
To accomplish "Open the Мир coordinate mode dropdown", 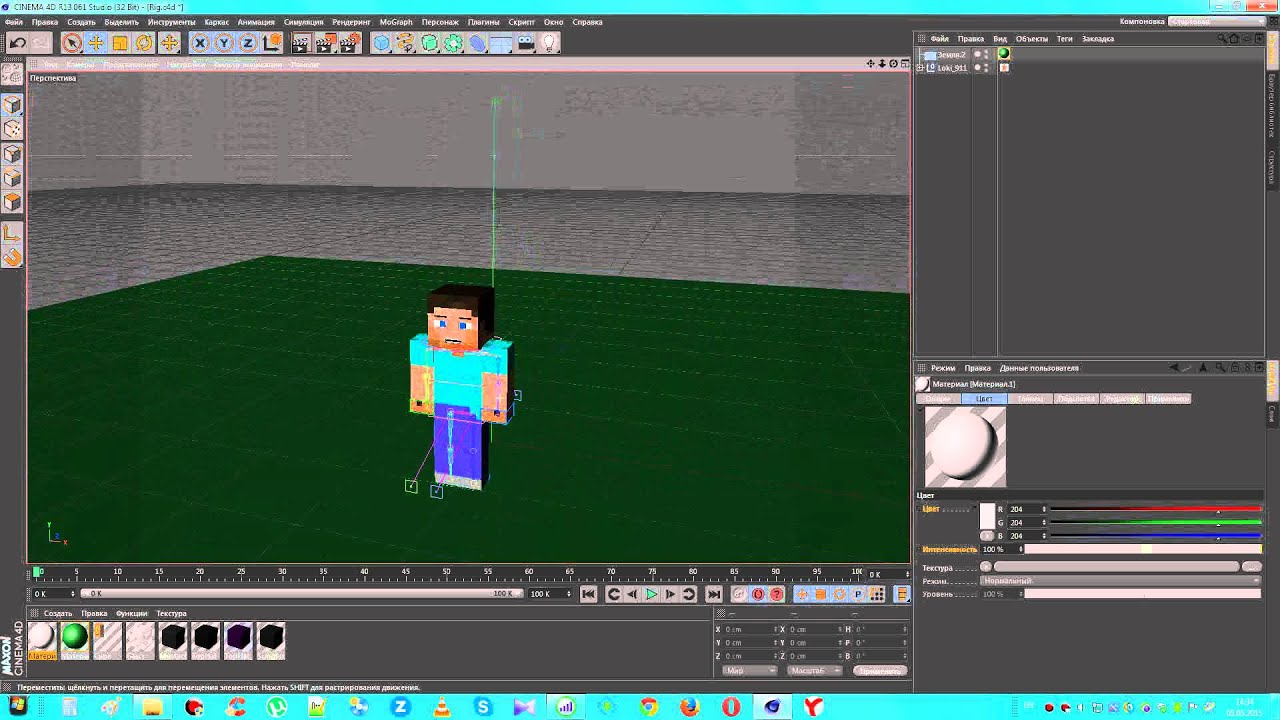I will tap(748, 670).
